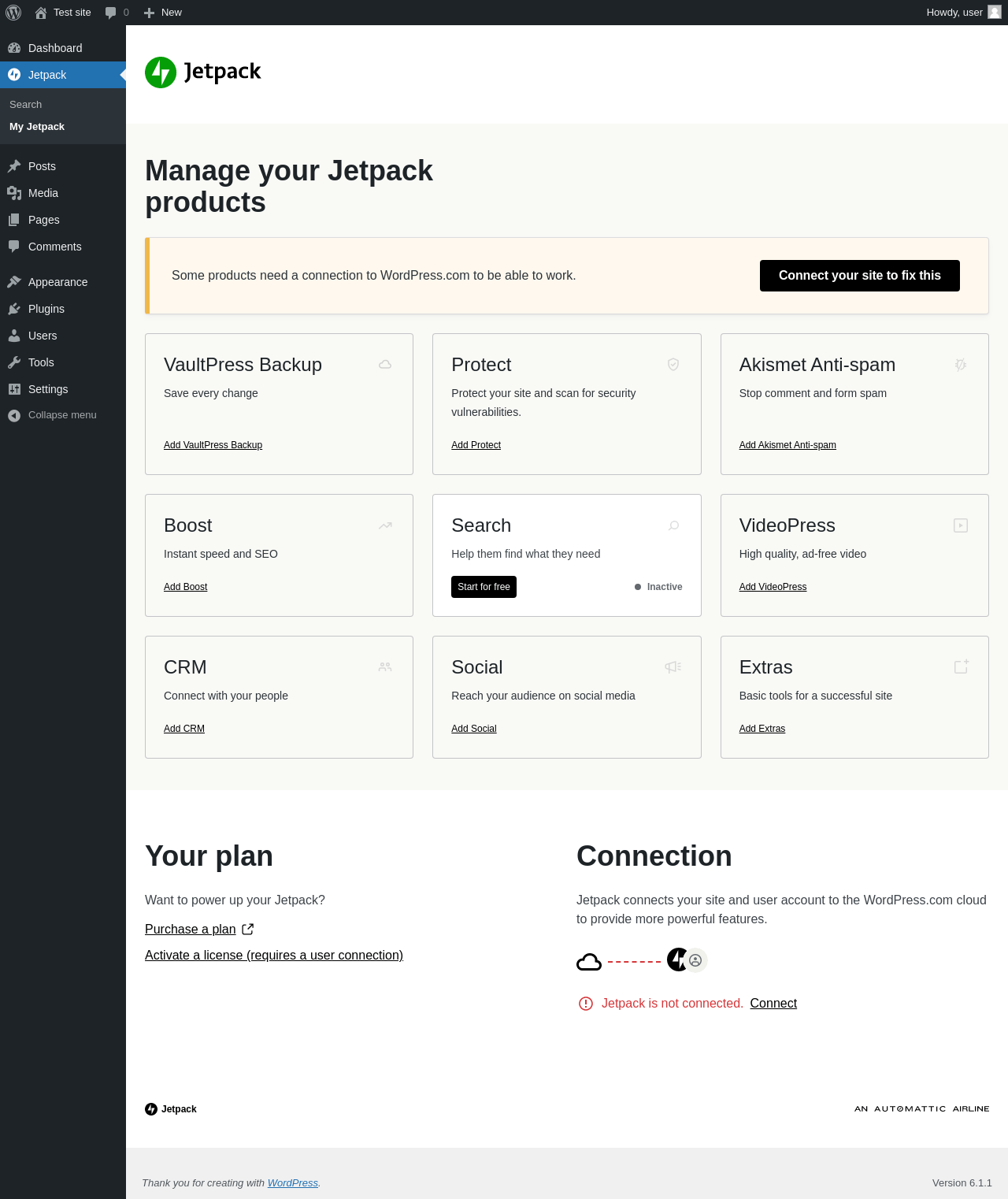Select the Search submenu under Jetpack

[26, 104]
